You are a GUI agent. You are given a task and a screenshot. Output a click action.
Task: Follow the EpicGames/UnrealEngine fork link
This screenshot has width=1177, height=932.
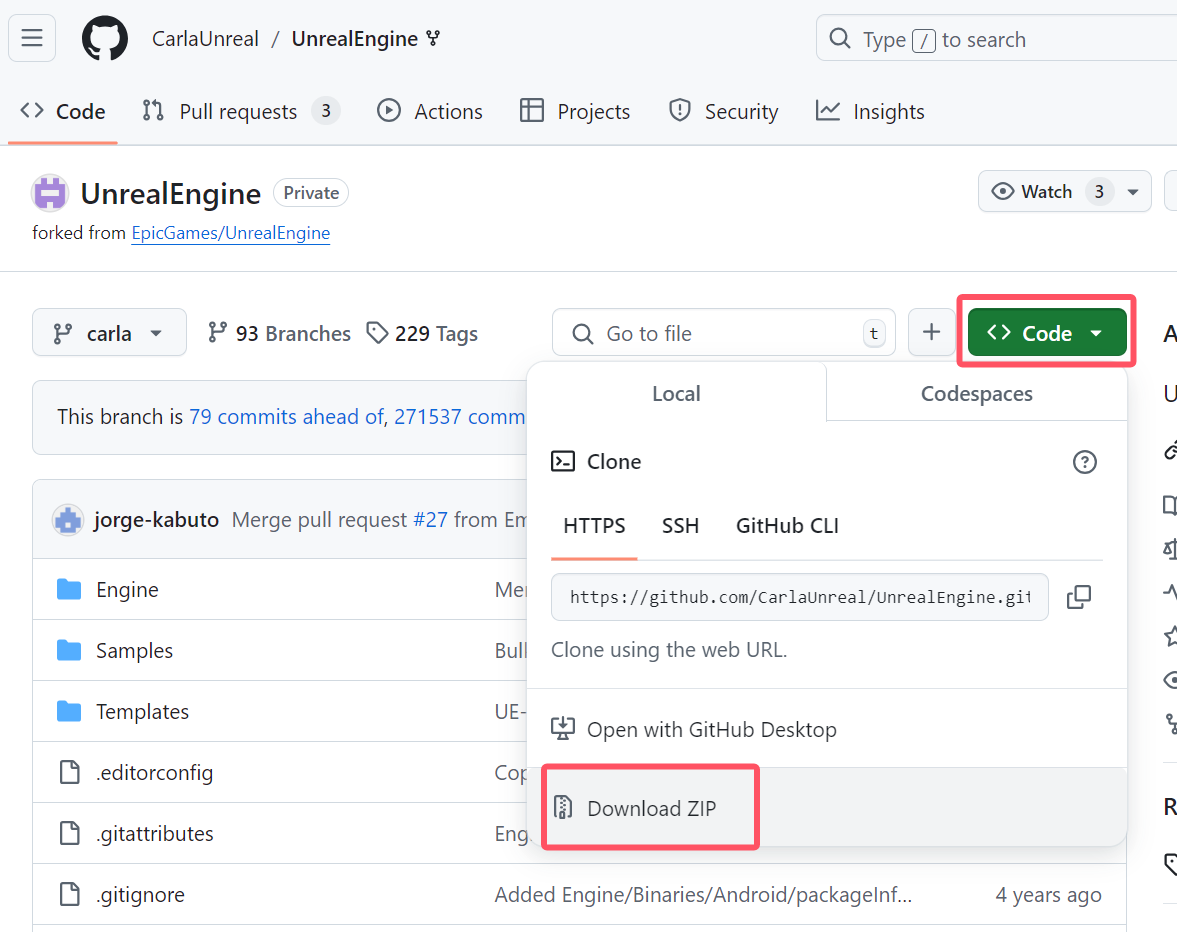coord(230,233)
